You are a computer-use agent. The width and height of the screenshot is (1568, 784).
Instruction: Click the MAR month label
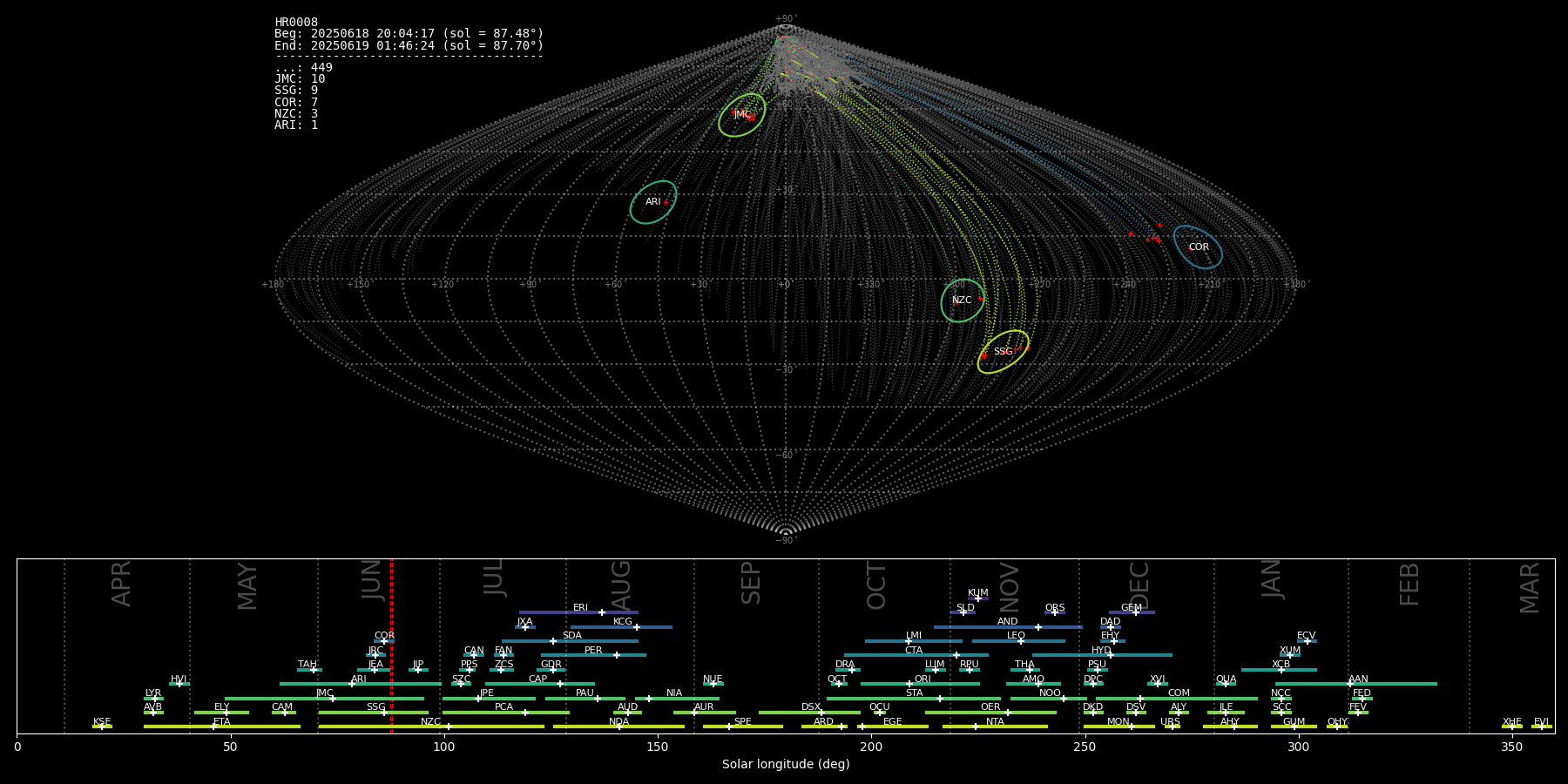pos(1530,588)
